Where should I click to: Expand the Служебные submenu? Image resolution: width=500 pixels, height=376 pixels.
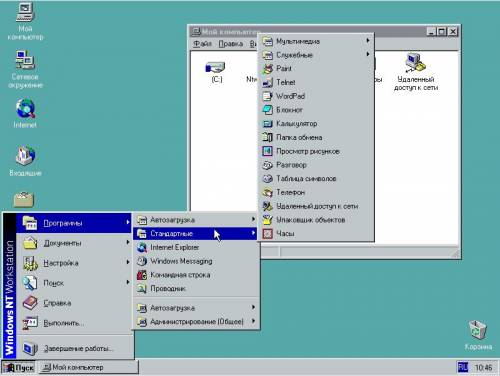[x=316, y=55]
